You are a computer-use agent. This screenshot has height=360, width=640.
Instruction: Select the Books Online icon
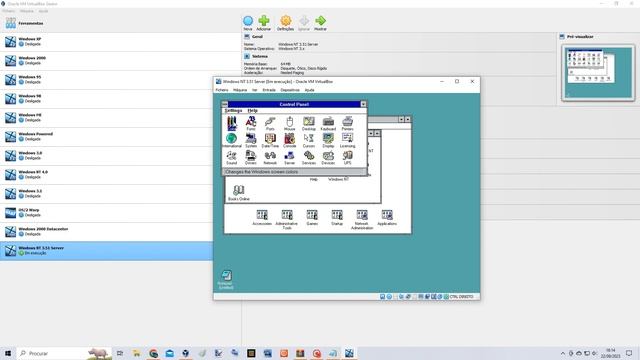pyautogui.click(x=239, y=193)
